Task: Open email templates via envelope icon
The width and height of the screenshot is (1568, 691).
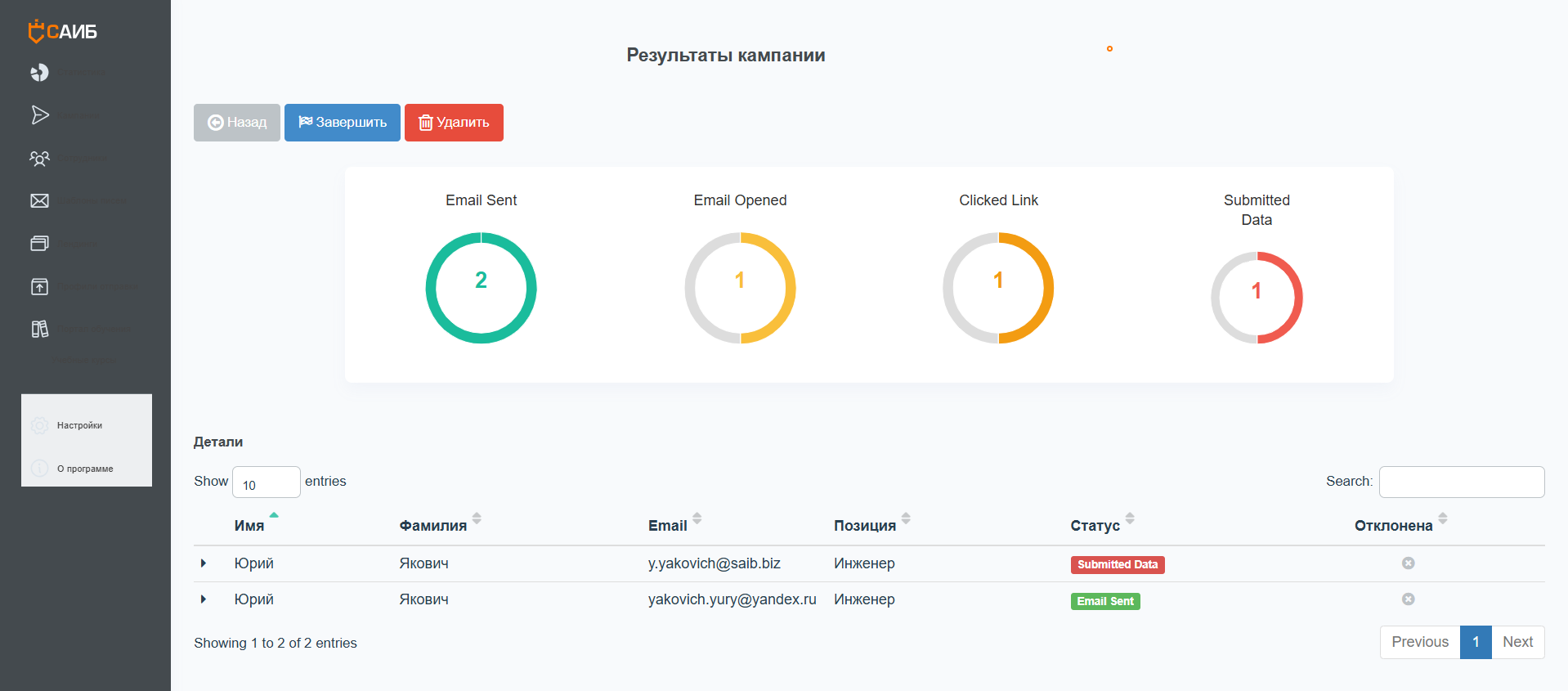Action: (x=39, y=201)
